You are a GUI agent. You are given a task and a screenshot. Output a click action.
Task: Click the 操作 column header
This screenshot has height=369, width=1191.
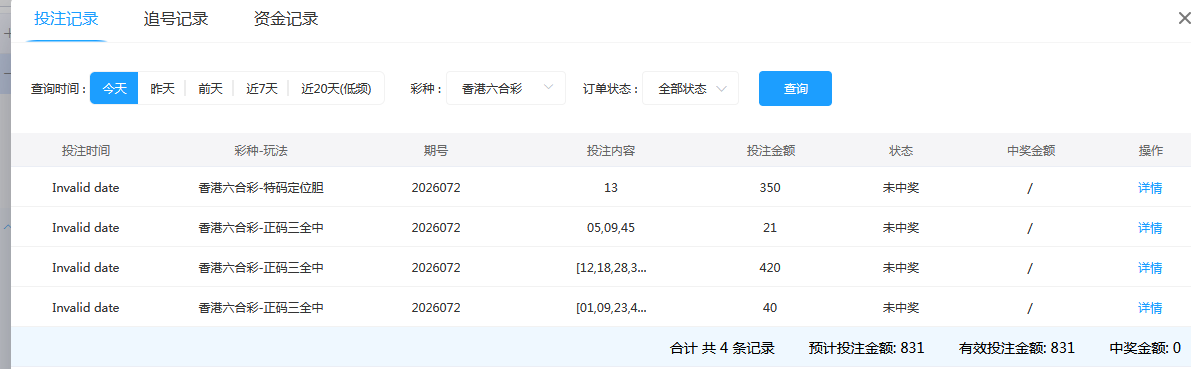(x=1150, y=150)
